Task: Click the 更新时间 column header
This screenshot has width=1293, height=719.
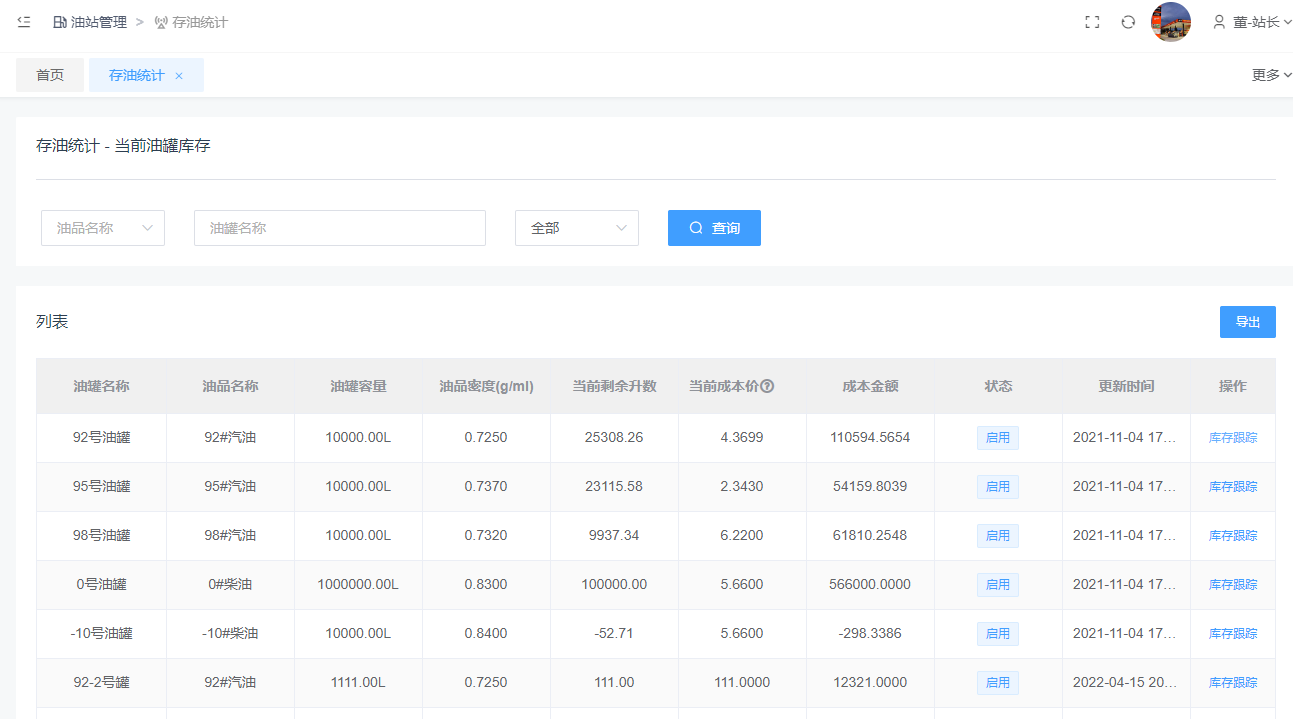Action: [1126, 386]
